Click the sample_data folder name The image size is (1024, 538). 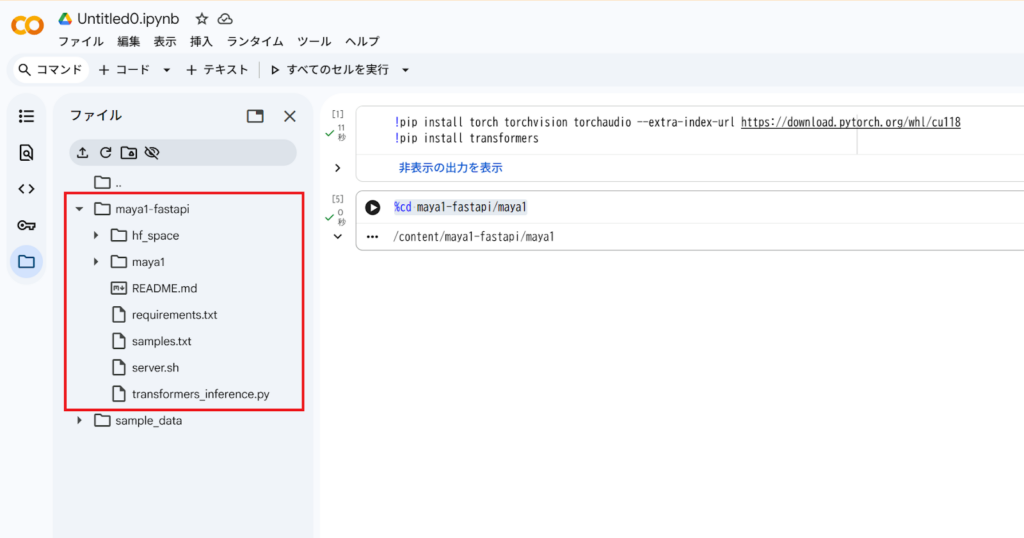(149, 421)
